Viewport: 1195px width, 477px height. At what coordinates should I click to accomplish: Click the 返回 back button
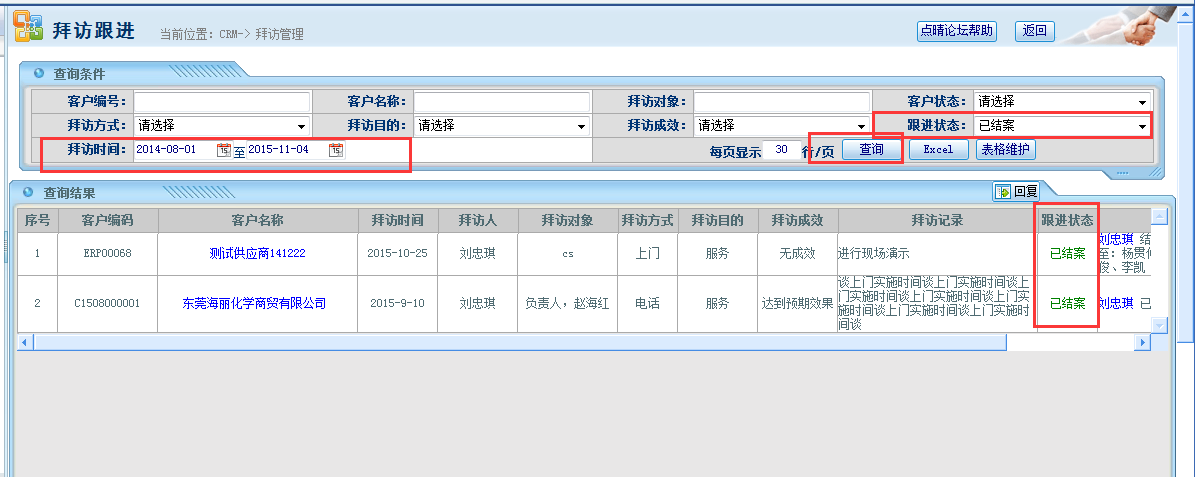[x=1034, y=31]
